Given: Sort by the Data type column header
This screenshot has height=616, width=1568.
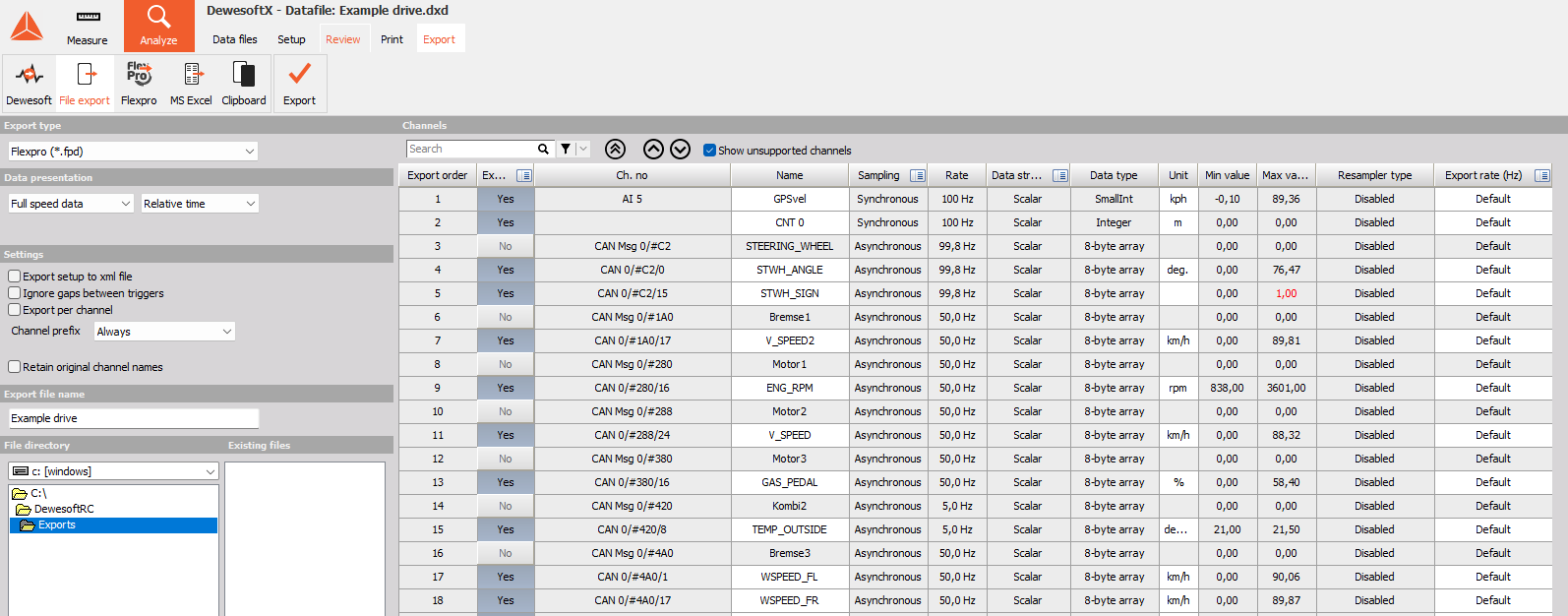Looking at the screenshot, I should click(1114, 175).
